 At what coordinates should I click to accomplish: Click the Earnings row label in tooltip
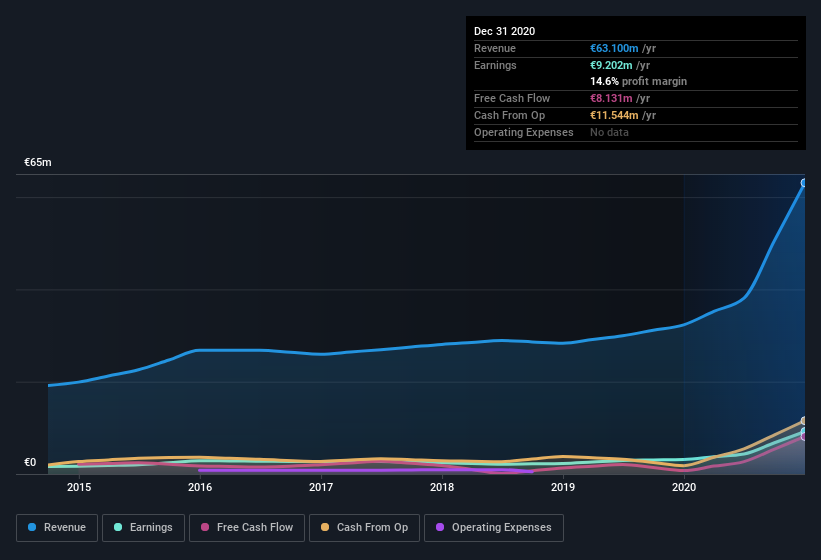click(x=495, y=65)
